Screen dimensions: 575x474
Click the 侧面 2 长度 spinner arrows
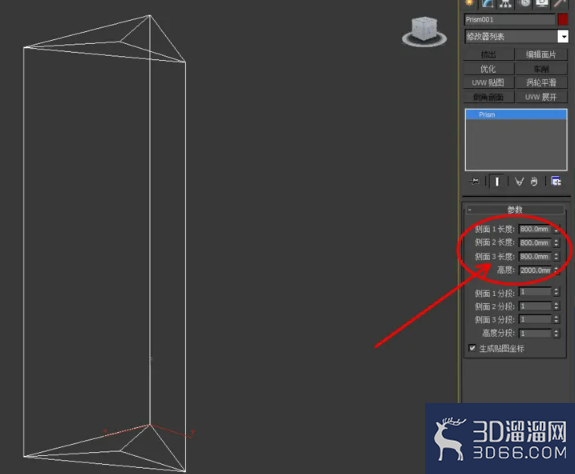(x=556, y=243)
